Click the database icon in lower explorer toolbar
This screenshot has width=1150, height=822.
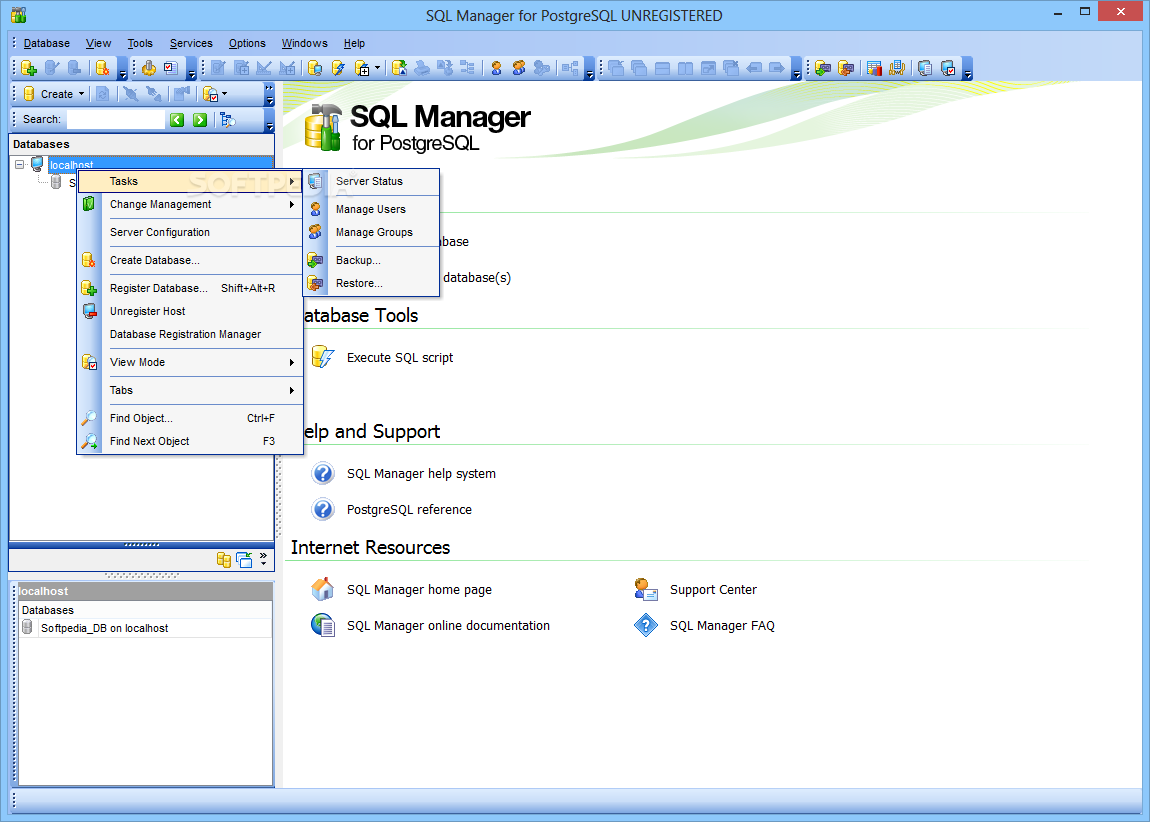coord(224,559)
